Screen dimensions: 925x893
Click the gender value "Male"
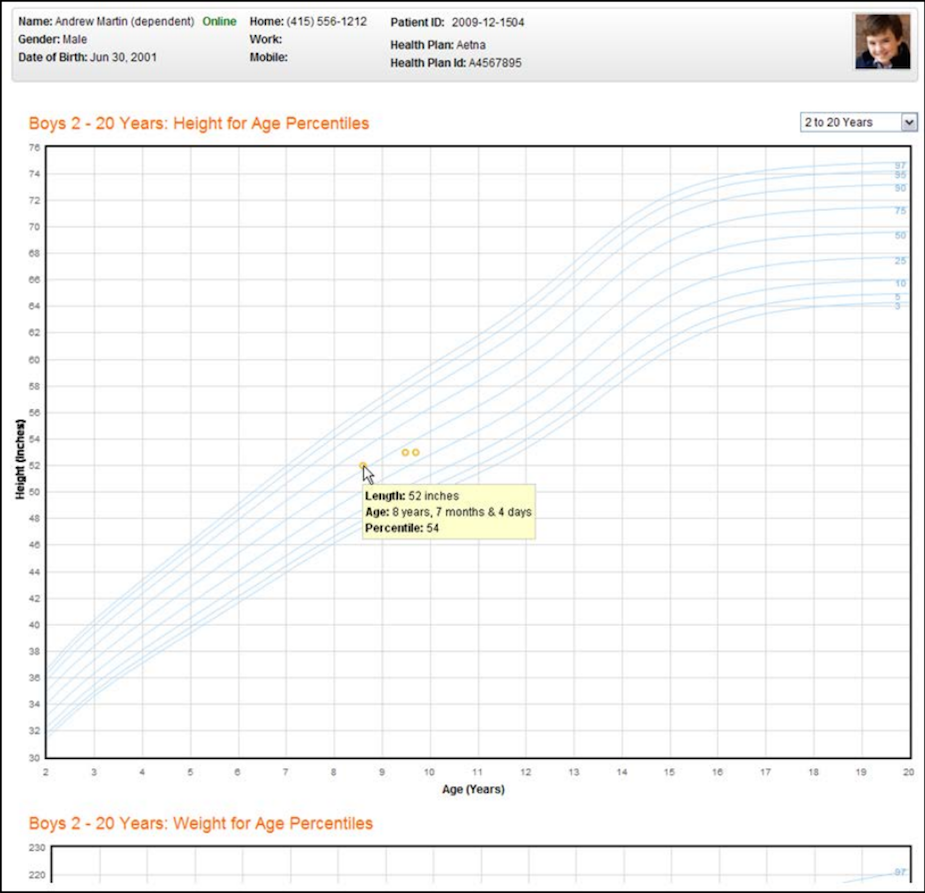(x=75, y=40)
